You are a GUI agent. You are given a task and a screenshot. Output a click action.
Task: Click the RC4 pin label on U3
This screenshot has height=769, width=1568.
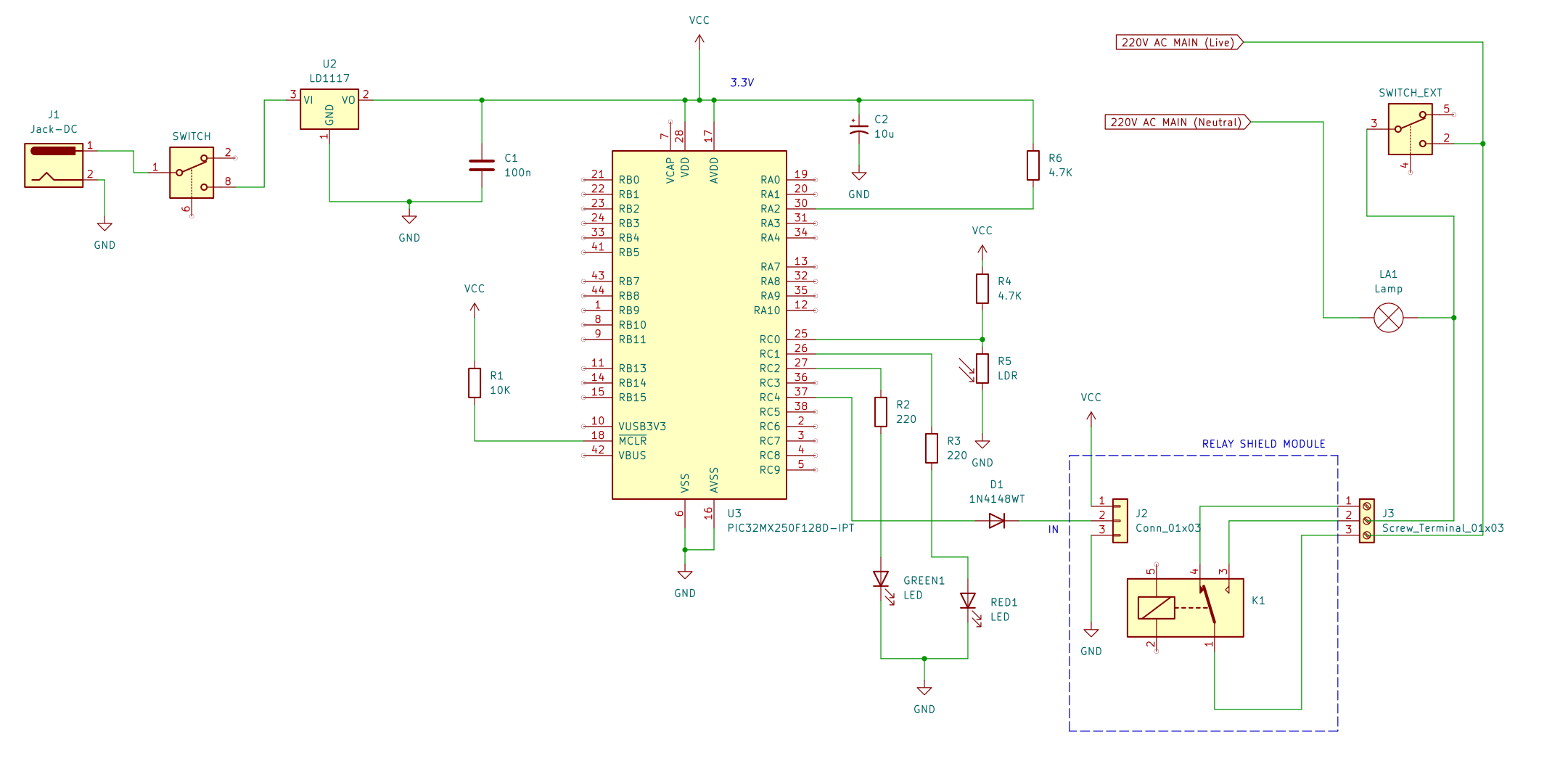click(x=770, y=398)
